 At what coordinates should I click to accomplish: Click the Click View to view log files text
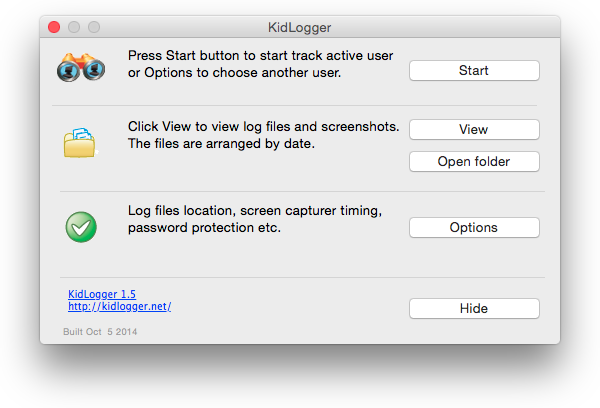264,135
